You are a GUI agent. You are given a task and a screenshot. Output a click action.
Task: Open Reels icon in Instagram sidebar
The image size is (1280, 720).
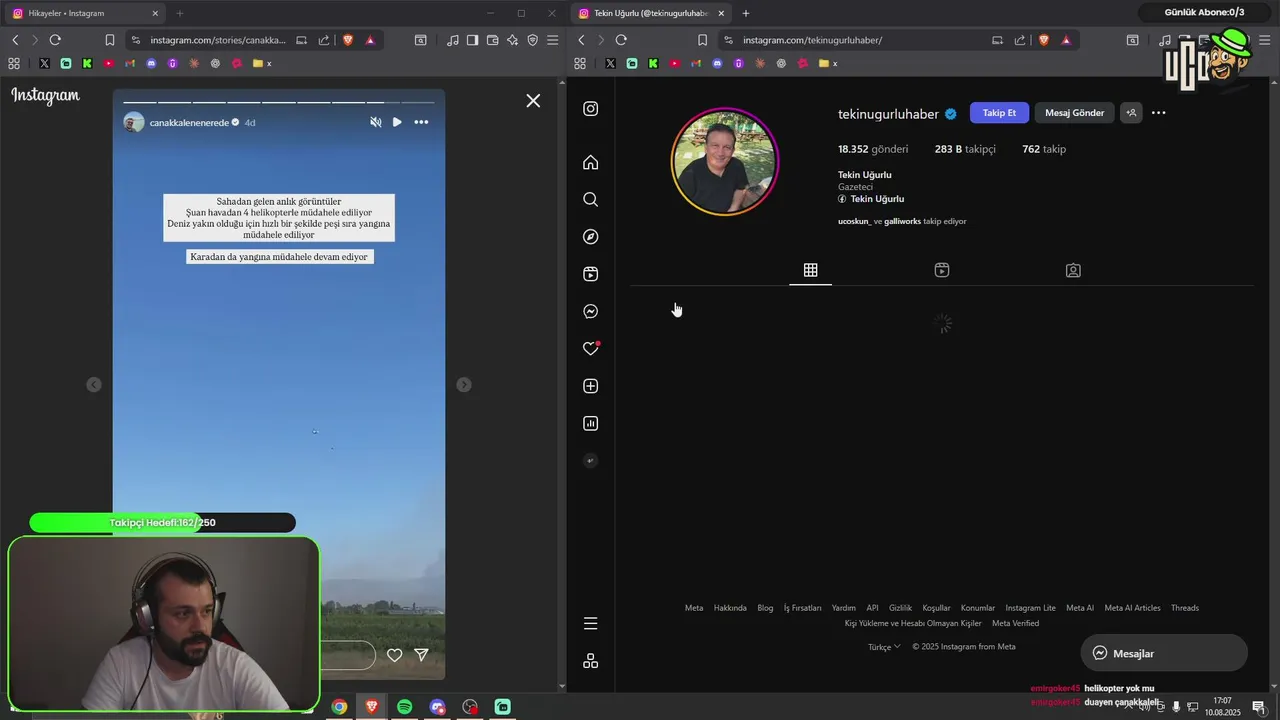click(x=591, y=274)
